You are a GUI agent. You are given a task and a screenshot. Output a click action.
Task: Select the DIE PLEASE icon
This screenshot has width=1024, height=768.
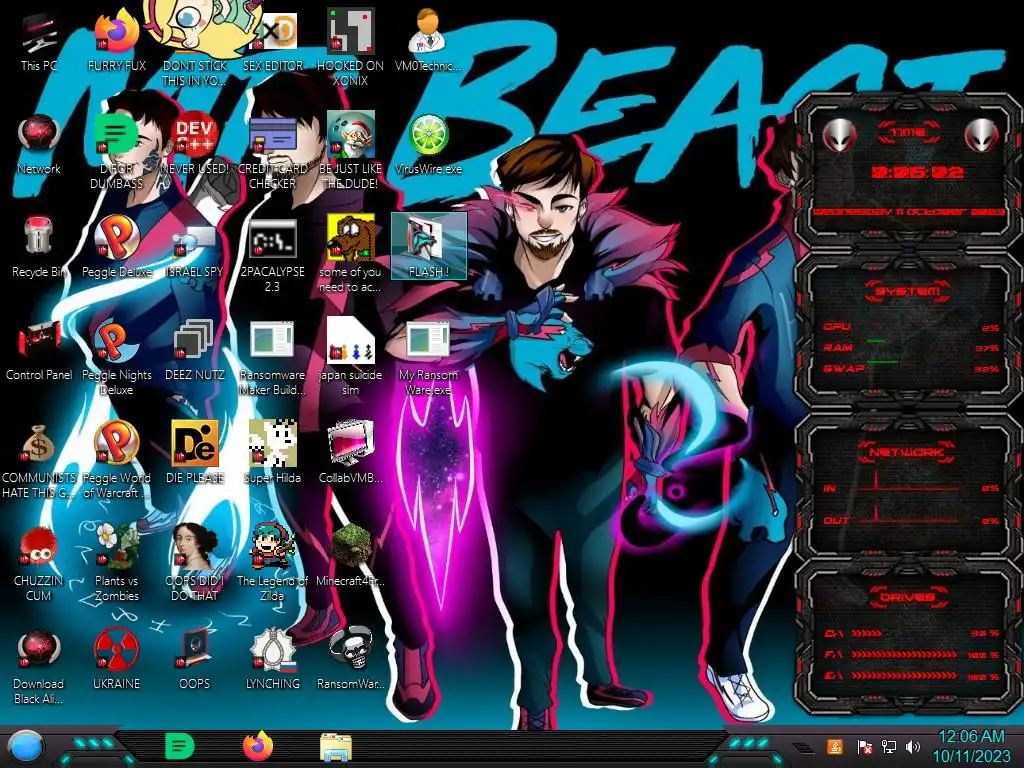195,453
